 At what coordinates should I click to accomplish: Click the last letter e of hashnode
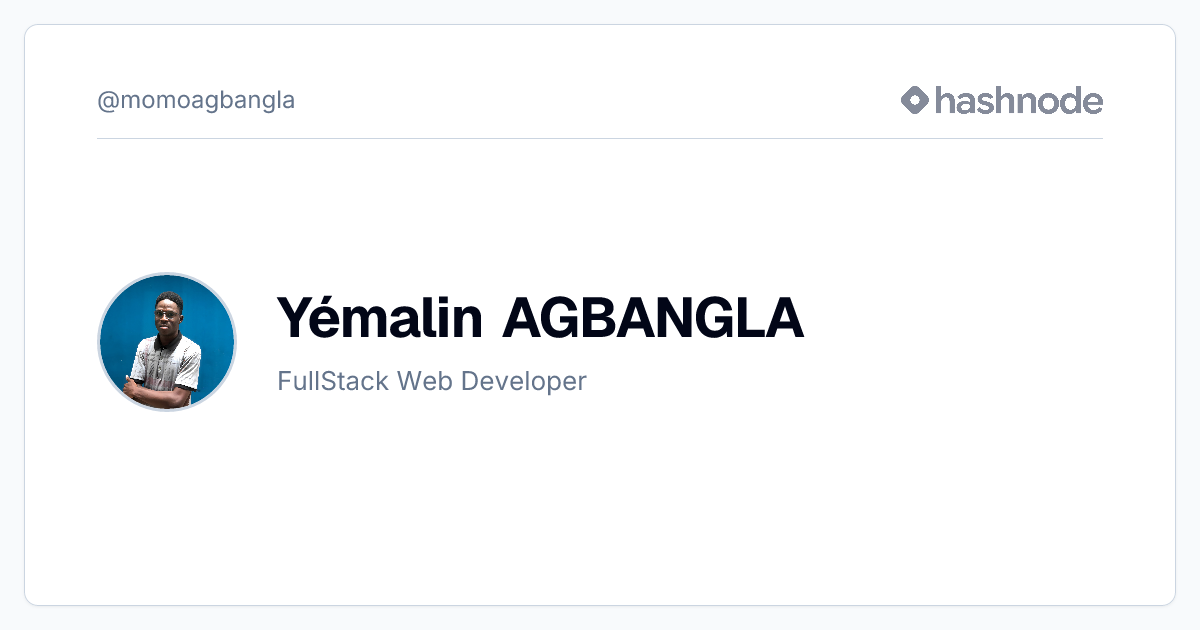[1092, 103]
